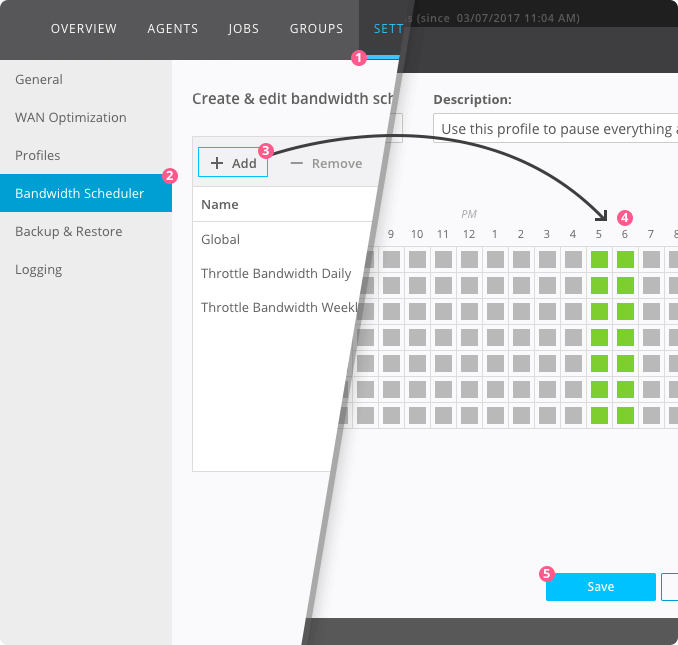Open WAN Optimization settings
The height and width of the screenshot is (645, 678).
coord(86,118)
